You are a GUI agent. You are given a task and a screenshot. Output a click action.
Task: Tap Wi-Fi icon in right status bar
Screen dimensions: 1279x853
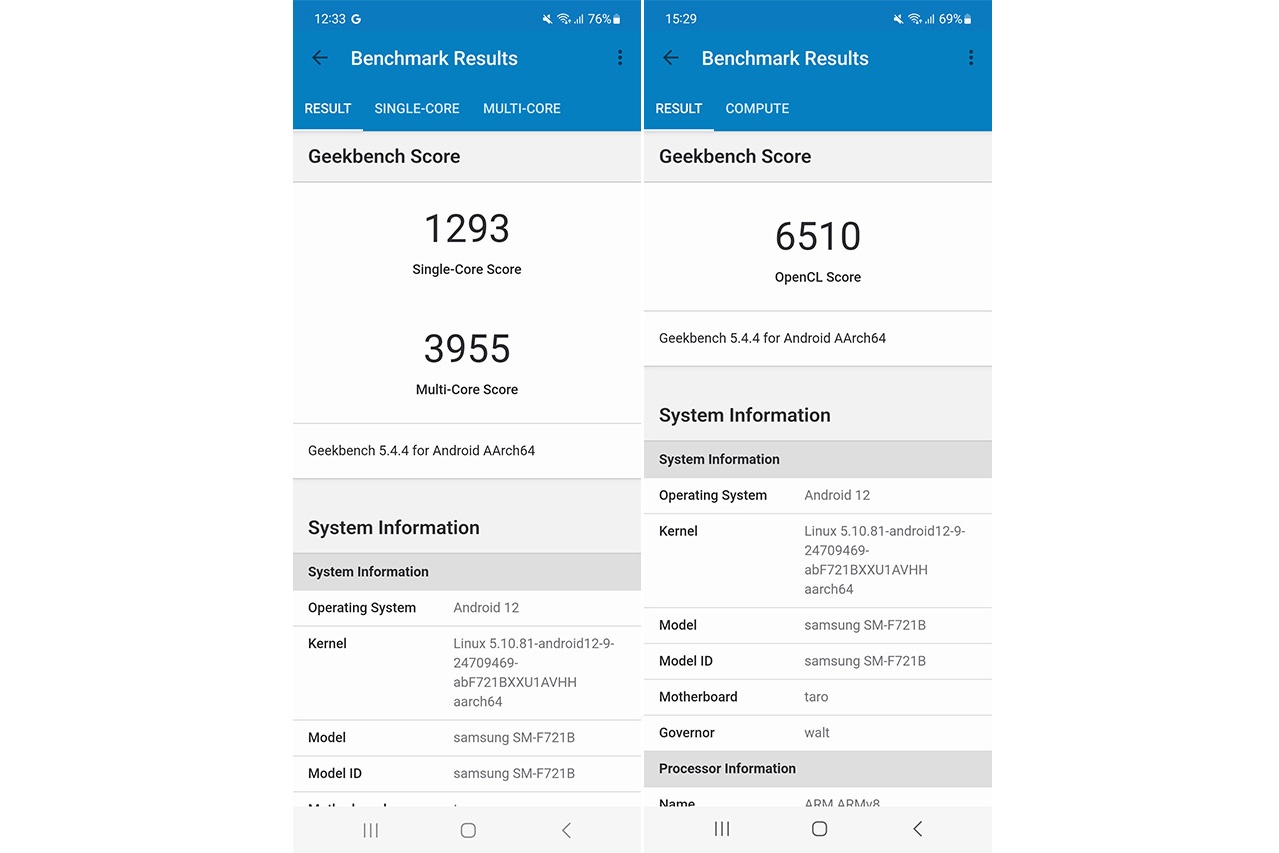[915, 19]
